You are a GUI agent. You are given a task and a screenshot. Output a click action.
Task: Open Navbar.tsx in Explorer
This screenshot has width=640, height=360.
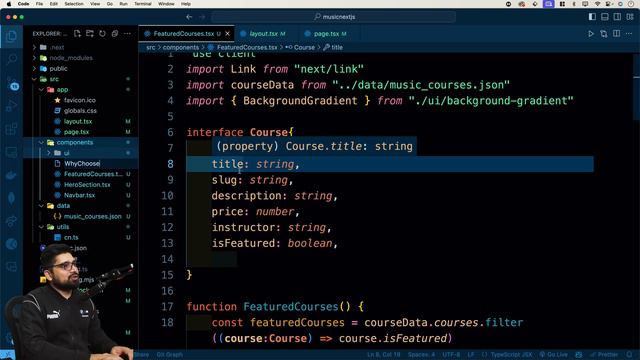click(79, 195)
